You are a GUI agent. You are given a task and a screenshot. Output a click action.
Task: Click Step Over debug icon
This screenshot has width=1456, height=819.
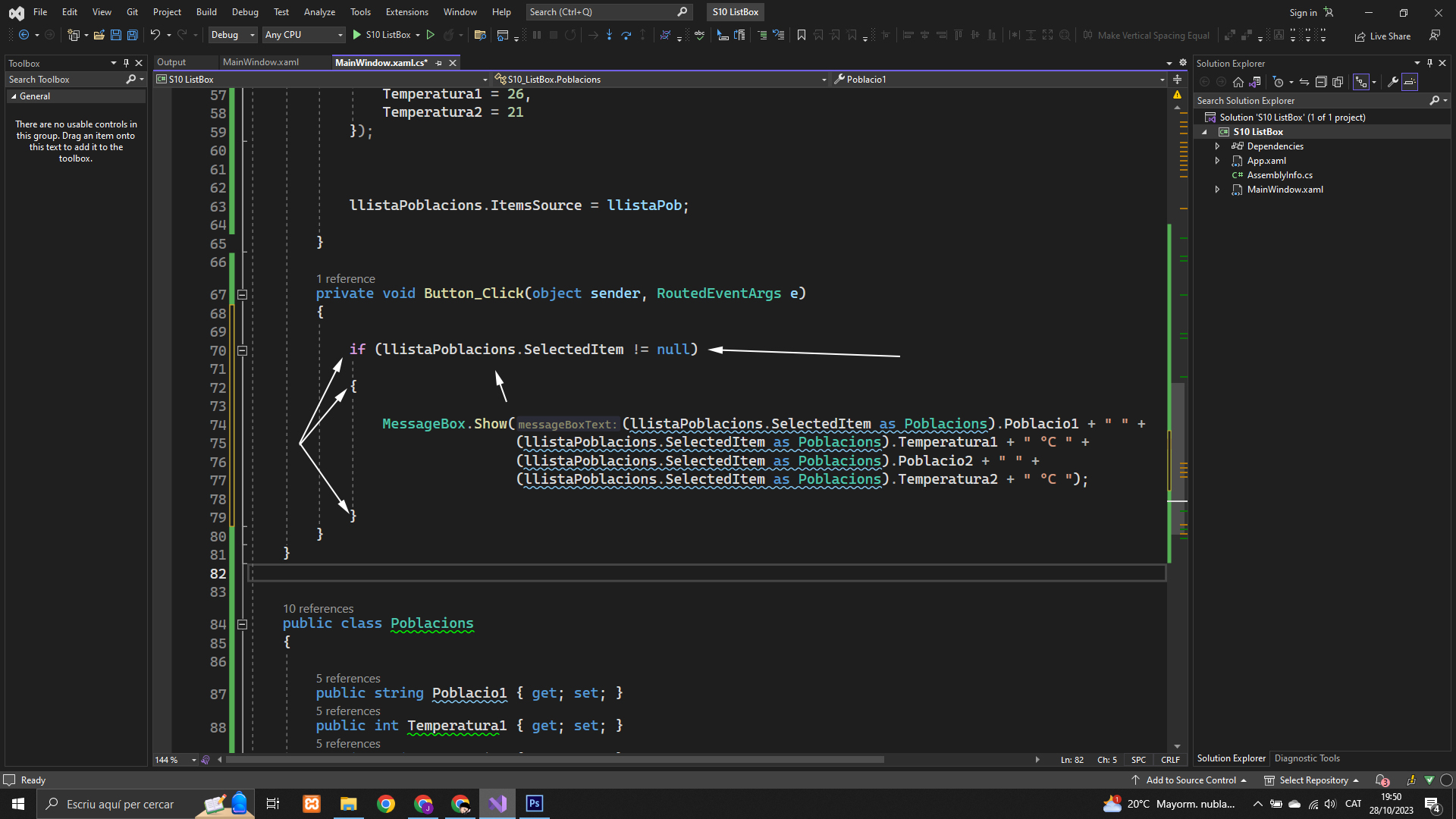click(x=626, y=35)
